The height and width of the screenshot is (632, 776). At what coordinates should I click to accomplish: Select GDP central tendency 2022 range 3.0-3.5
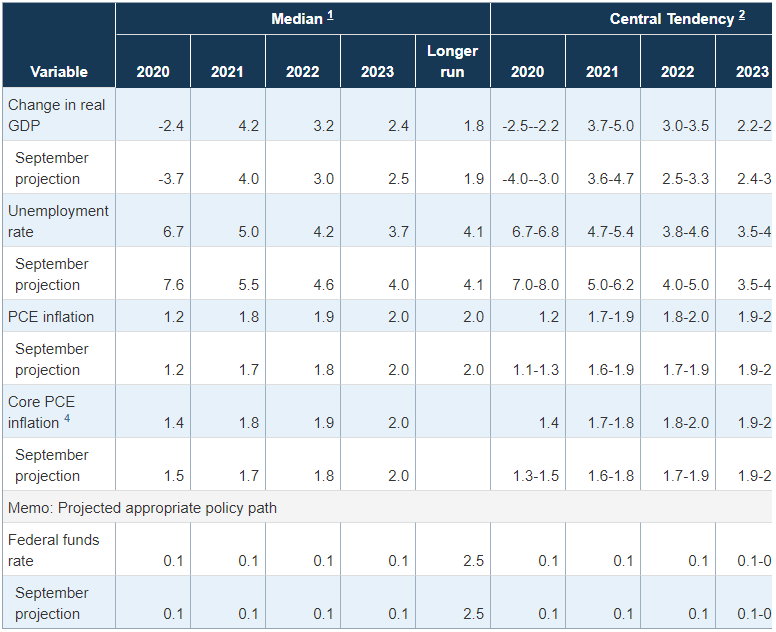[x=685, y=126]
